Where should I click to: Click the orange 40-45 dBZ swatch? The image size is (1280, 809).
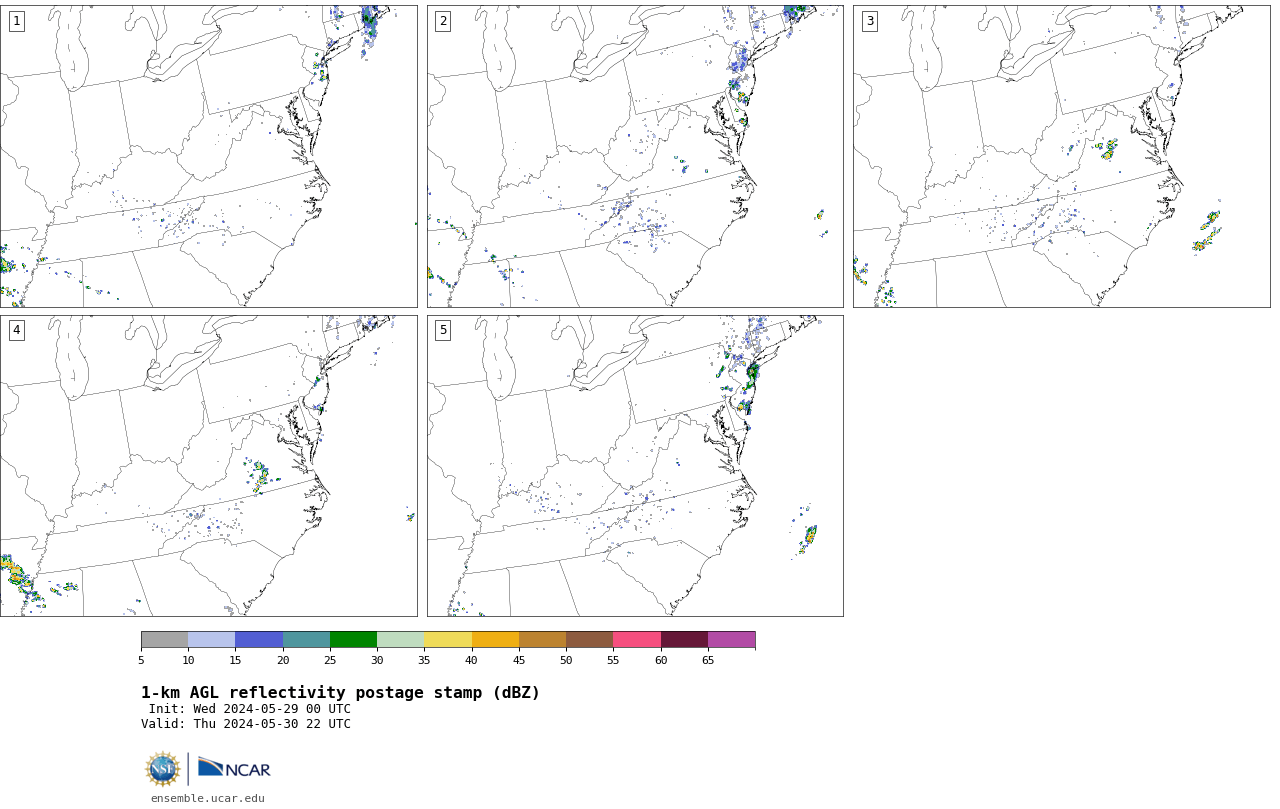click(495, 640)
